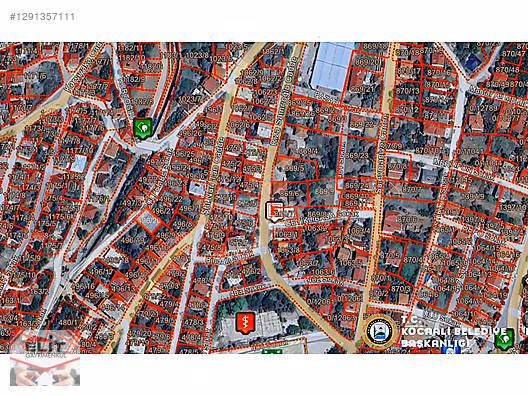Open the white listing pin near 869/7
528x396 pixels.
pyautogui.click(x=275, y=211)
